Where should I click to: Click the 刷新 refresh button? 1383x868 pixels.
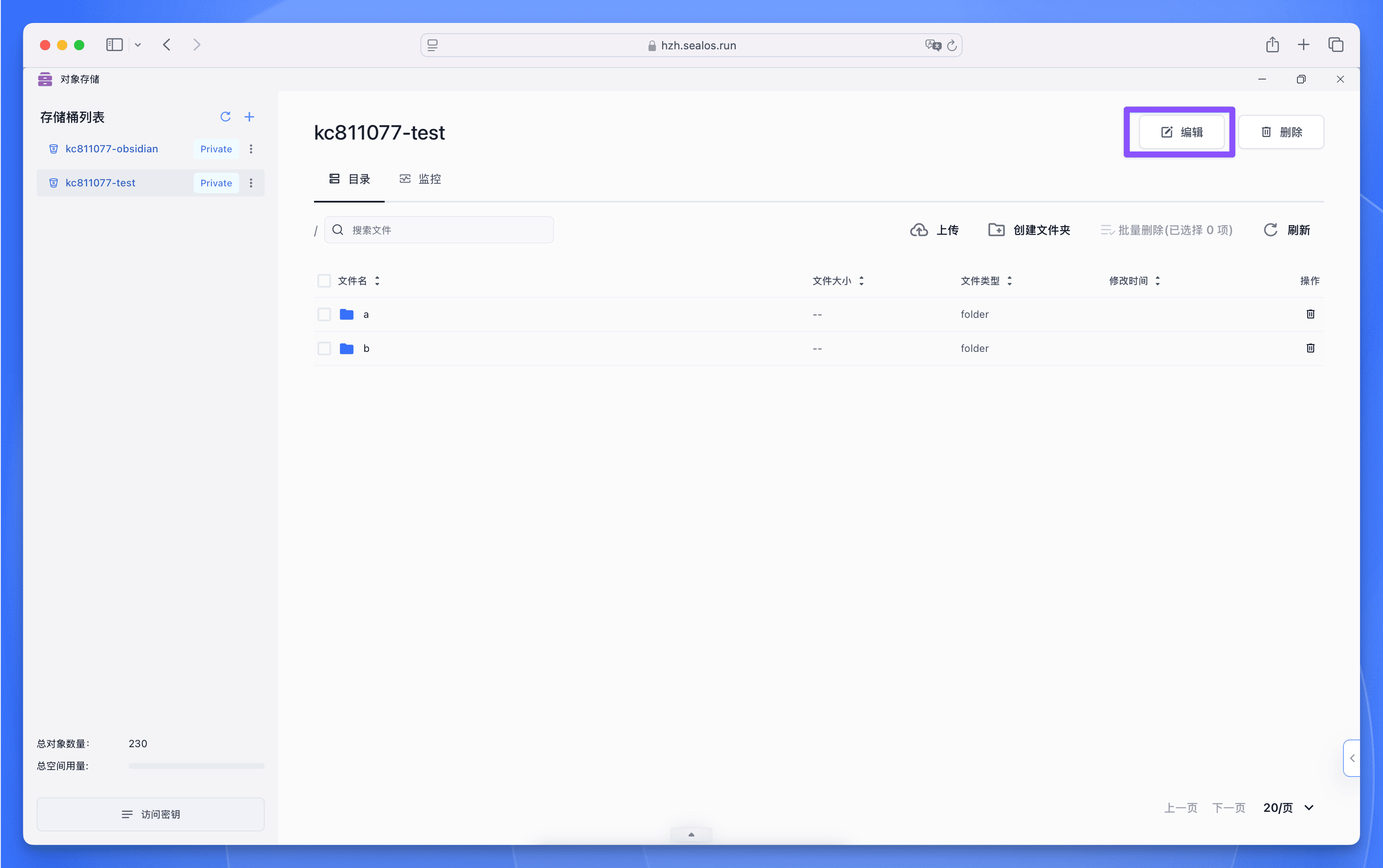point(1286,230)
